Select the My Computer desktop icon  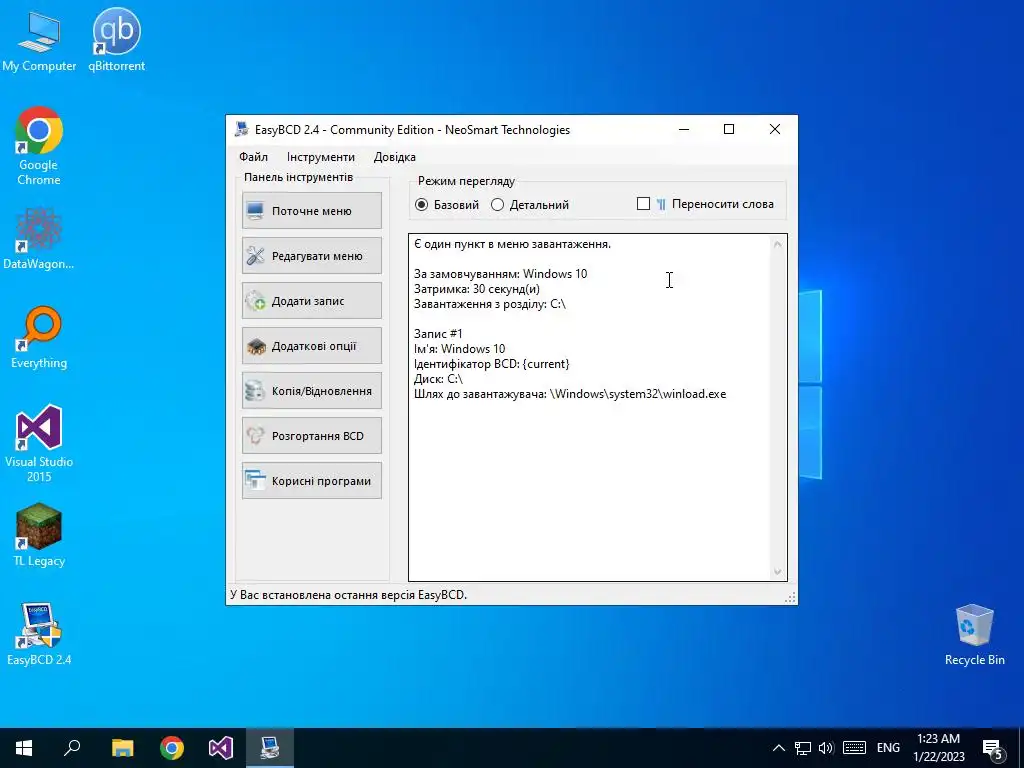click(x=39, y=41)
